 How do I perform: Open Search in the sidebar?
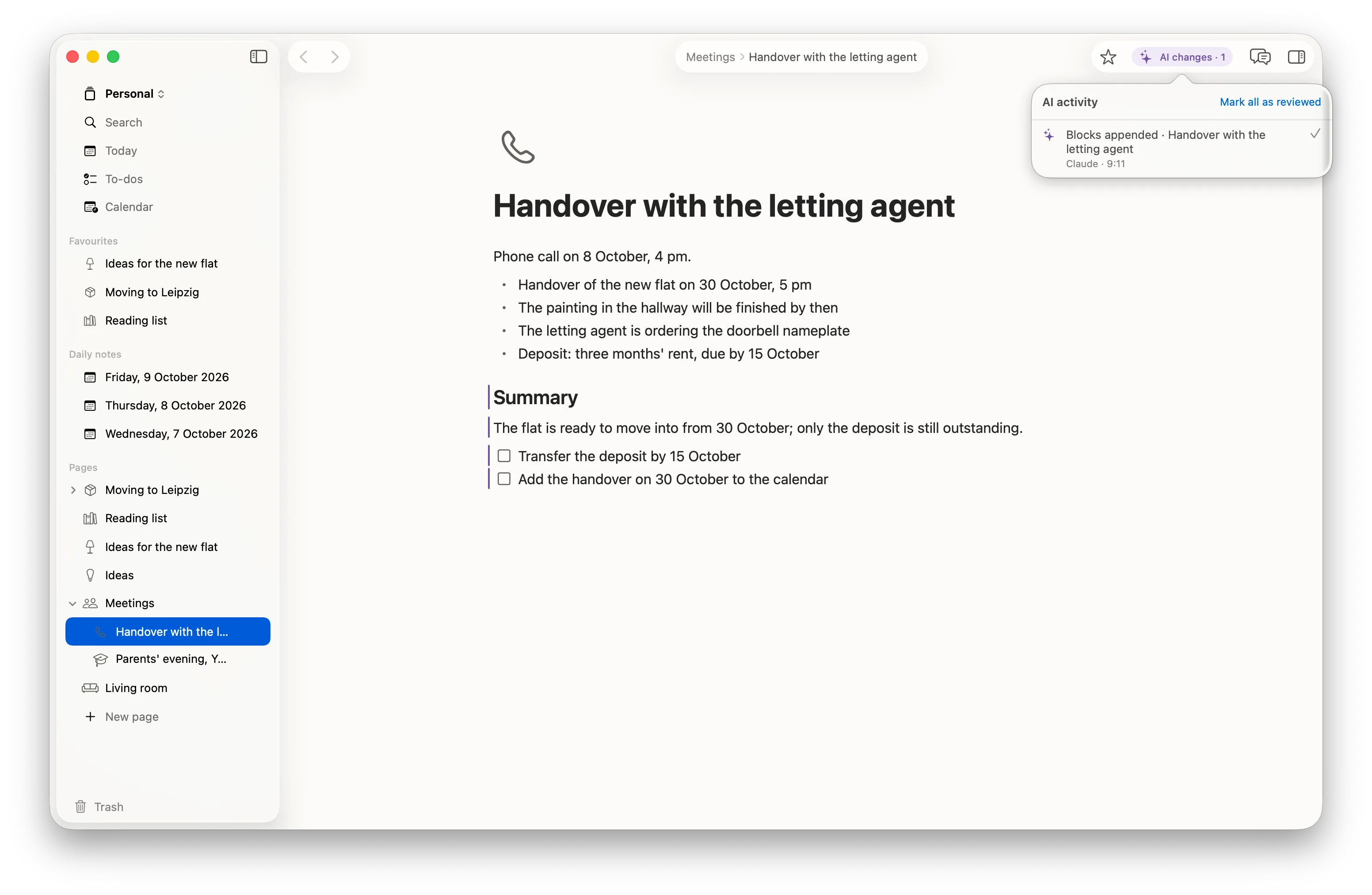pyautogui.click(x=168, y=122)
